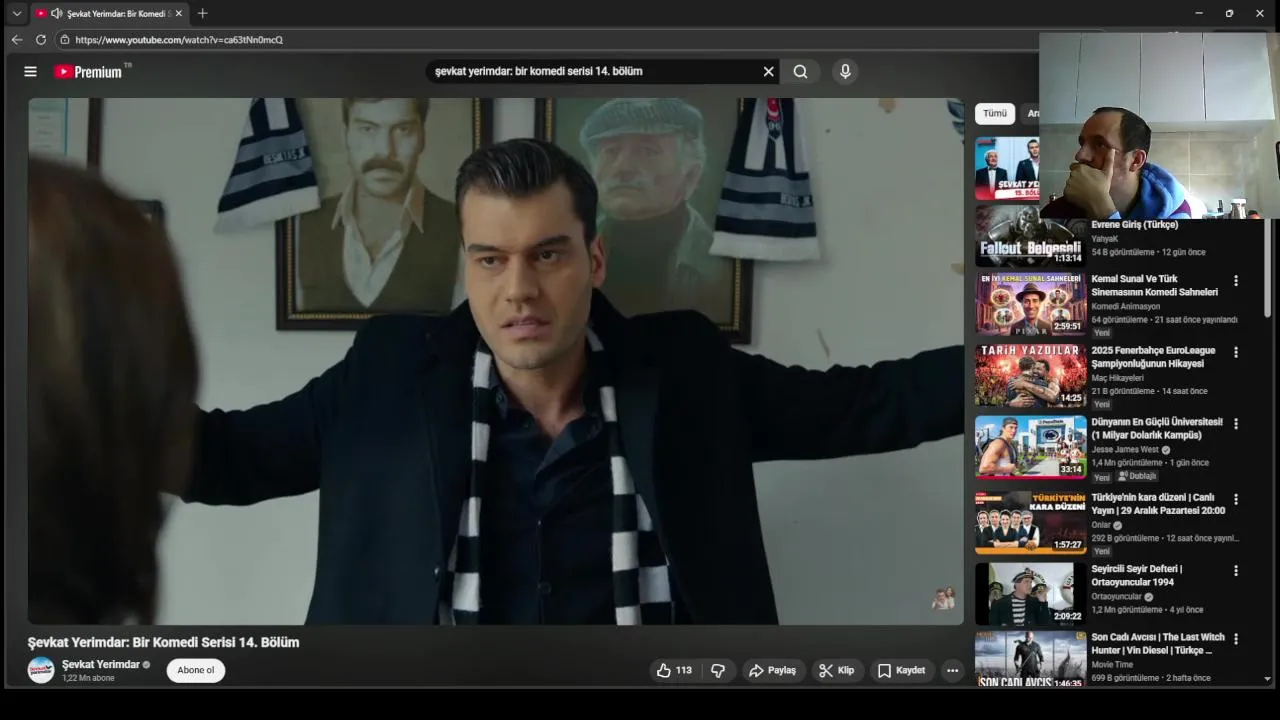Open university campus video thumbnail 33:14
The height and width of the screenshot is (720, 1280).
1030,446
